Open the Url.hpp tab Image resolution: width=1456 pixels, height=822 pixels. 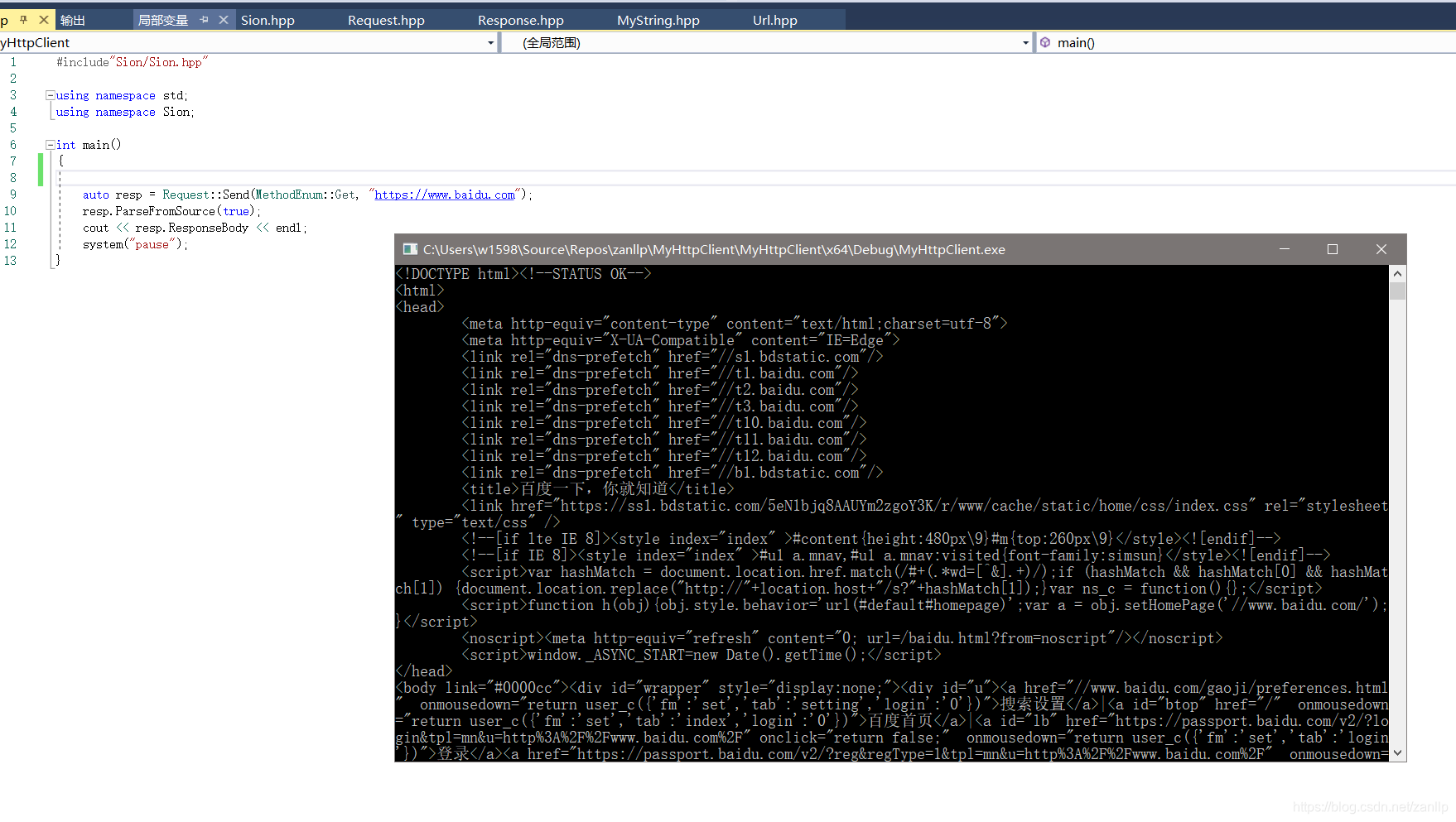774,20
